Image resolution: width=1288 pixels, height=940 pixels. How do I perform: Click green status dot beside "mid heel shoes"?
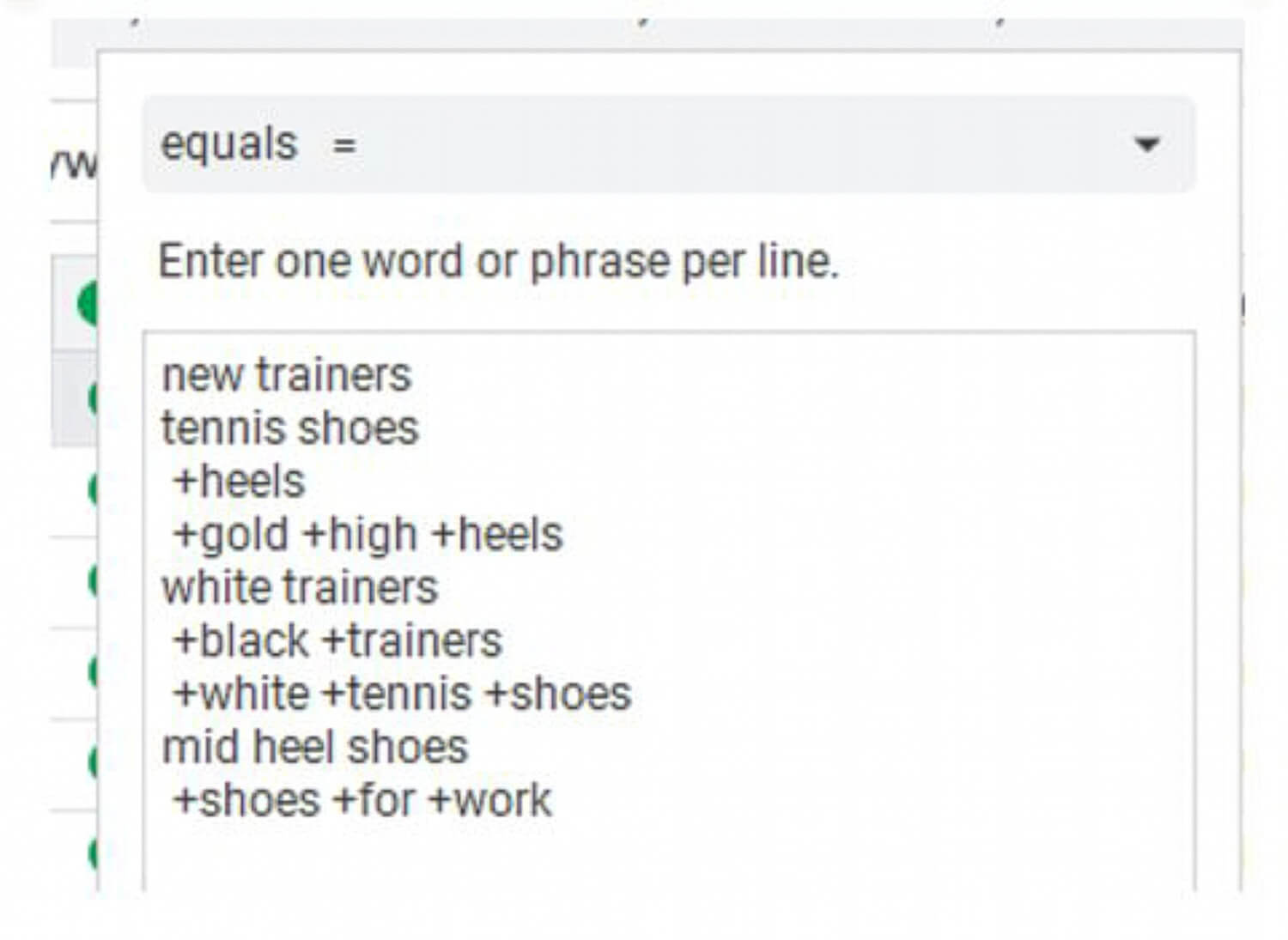click(93, 761)
